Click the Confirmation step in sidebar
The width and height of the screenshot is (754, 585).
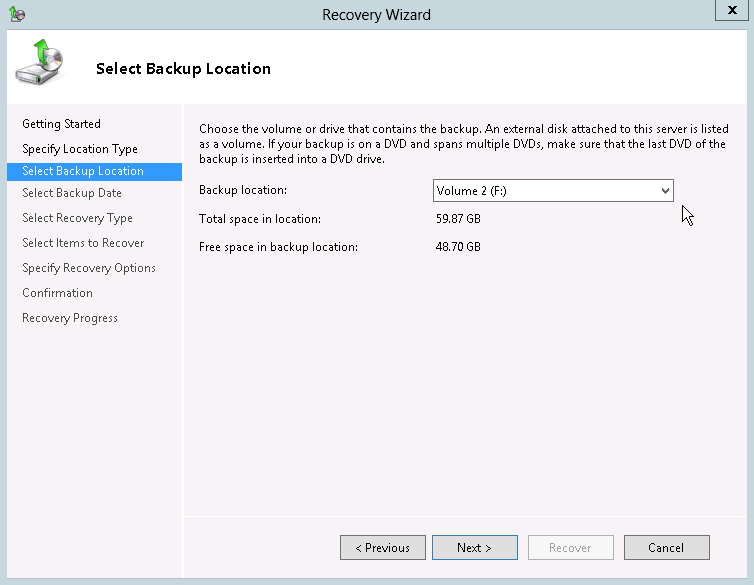pyautogui.click(x=57, y=293)
